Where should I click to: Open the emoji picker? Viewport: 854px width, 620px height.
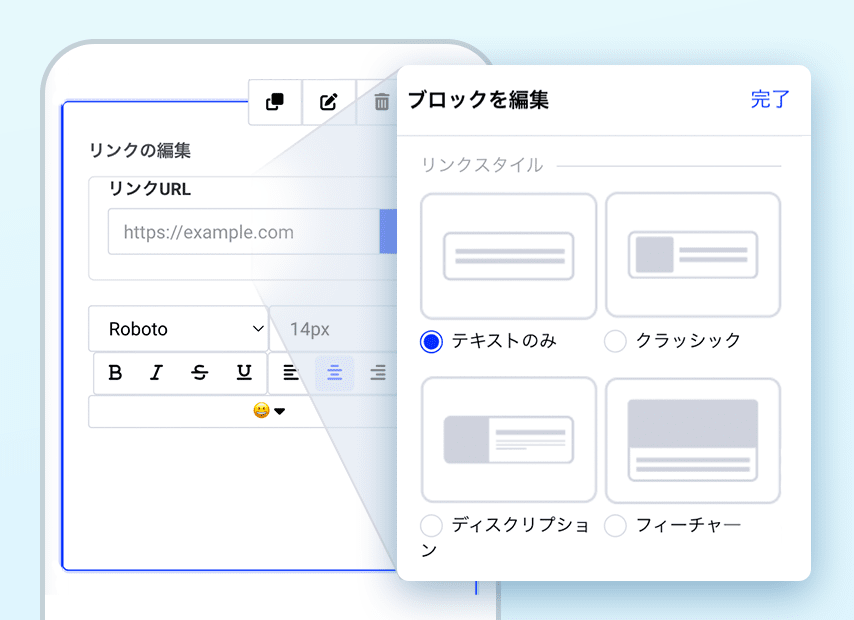coord(269,410)
